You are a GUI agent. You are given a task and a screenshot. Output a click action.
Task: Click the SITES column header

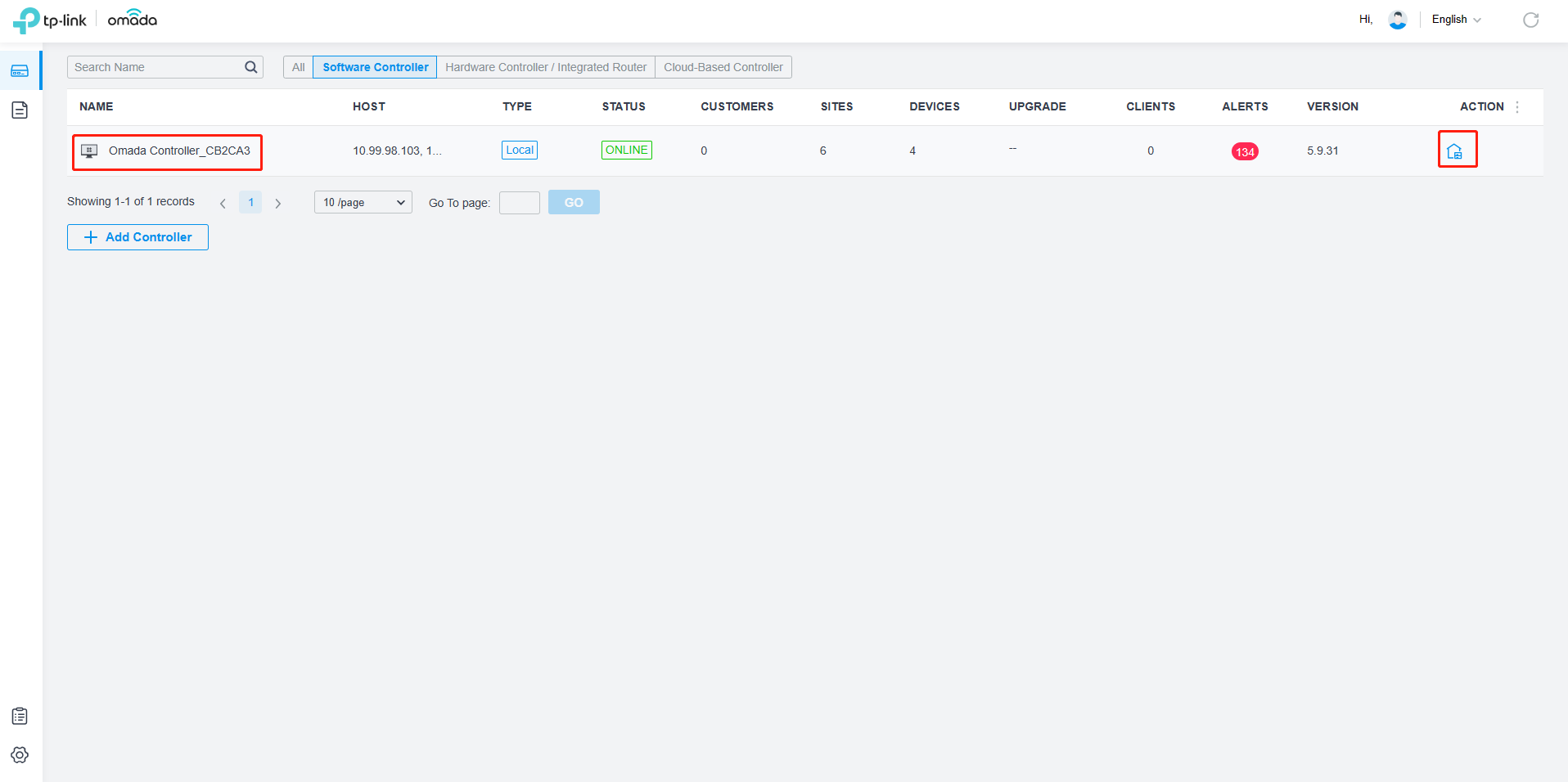[837, 107]
